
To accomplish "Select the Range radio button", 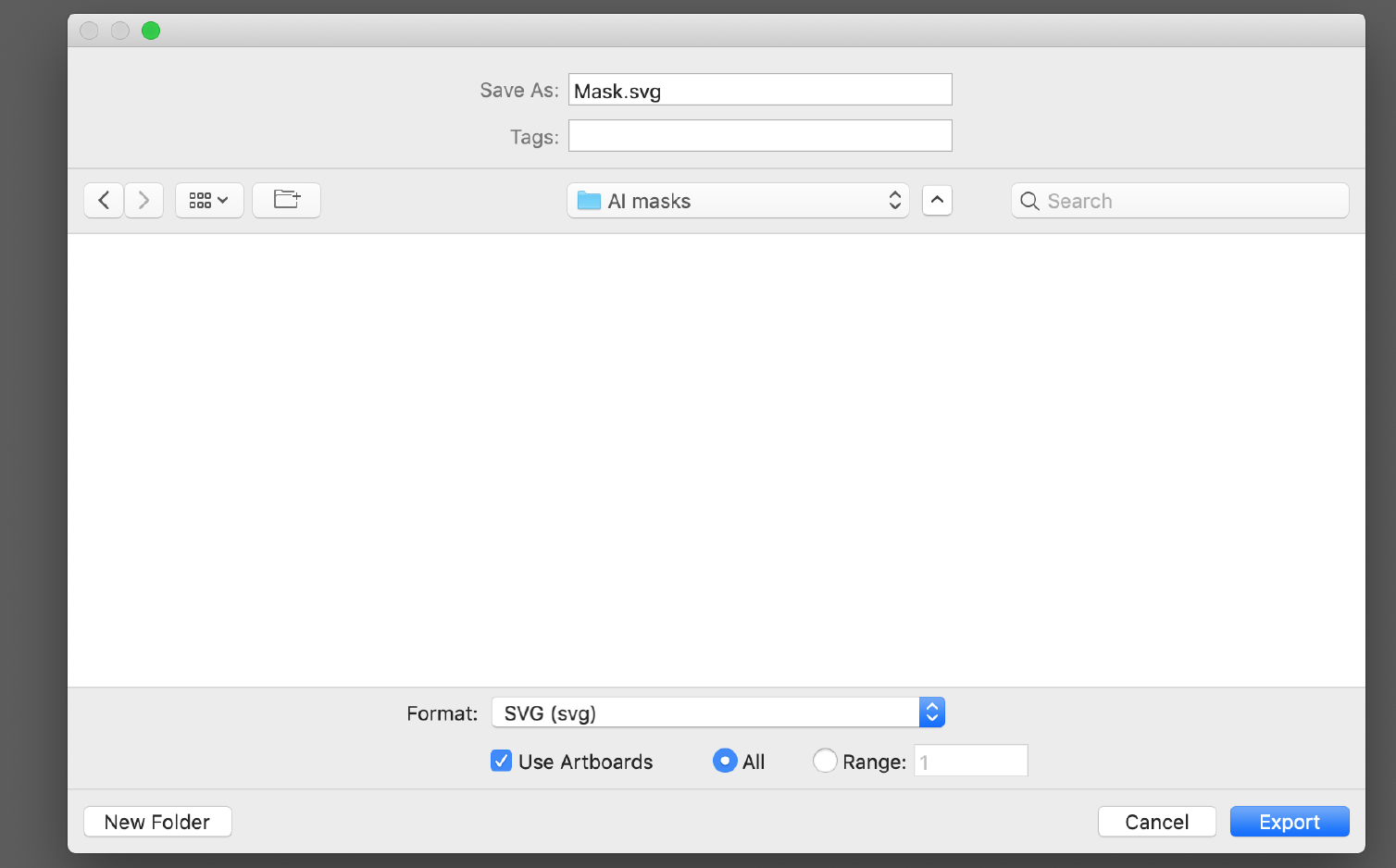I will click(x=824, y=761).
